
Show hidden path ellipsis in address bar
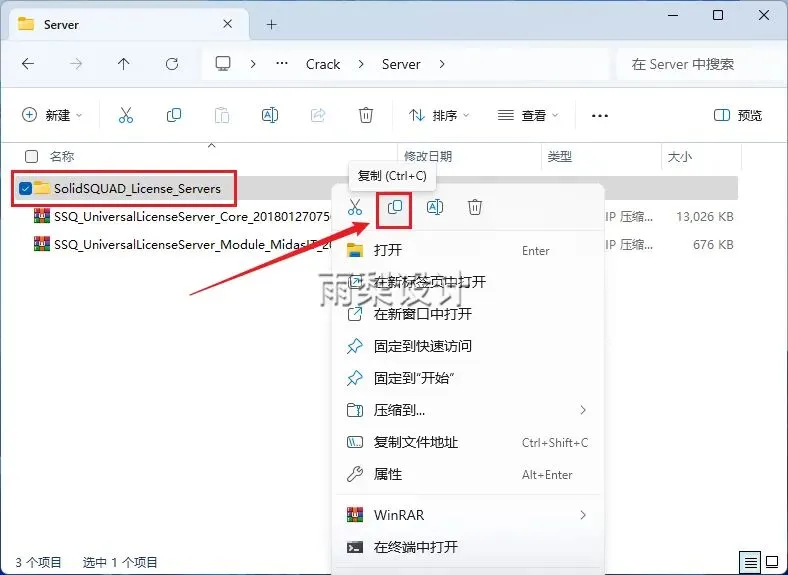(282, 64)
